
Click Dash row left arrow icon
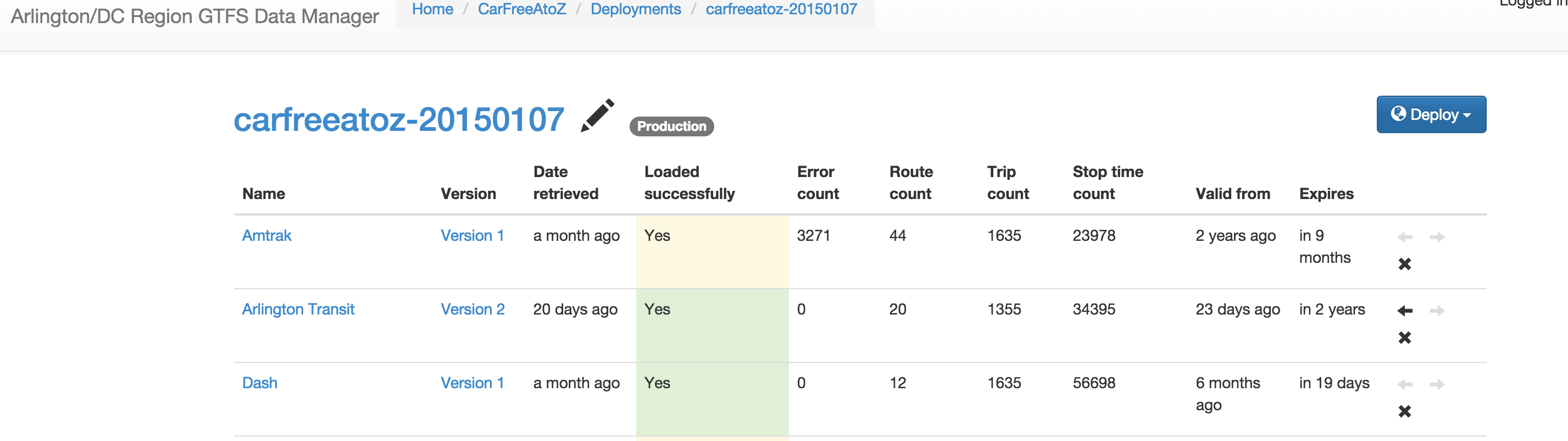1405,384
